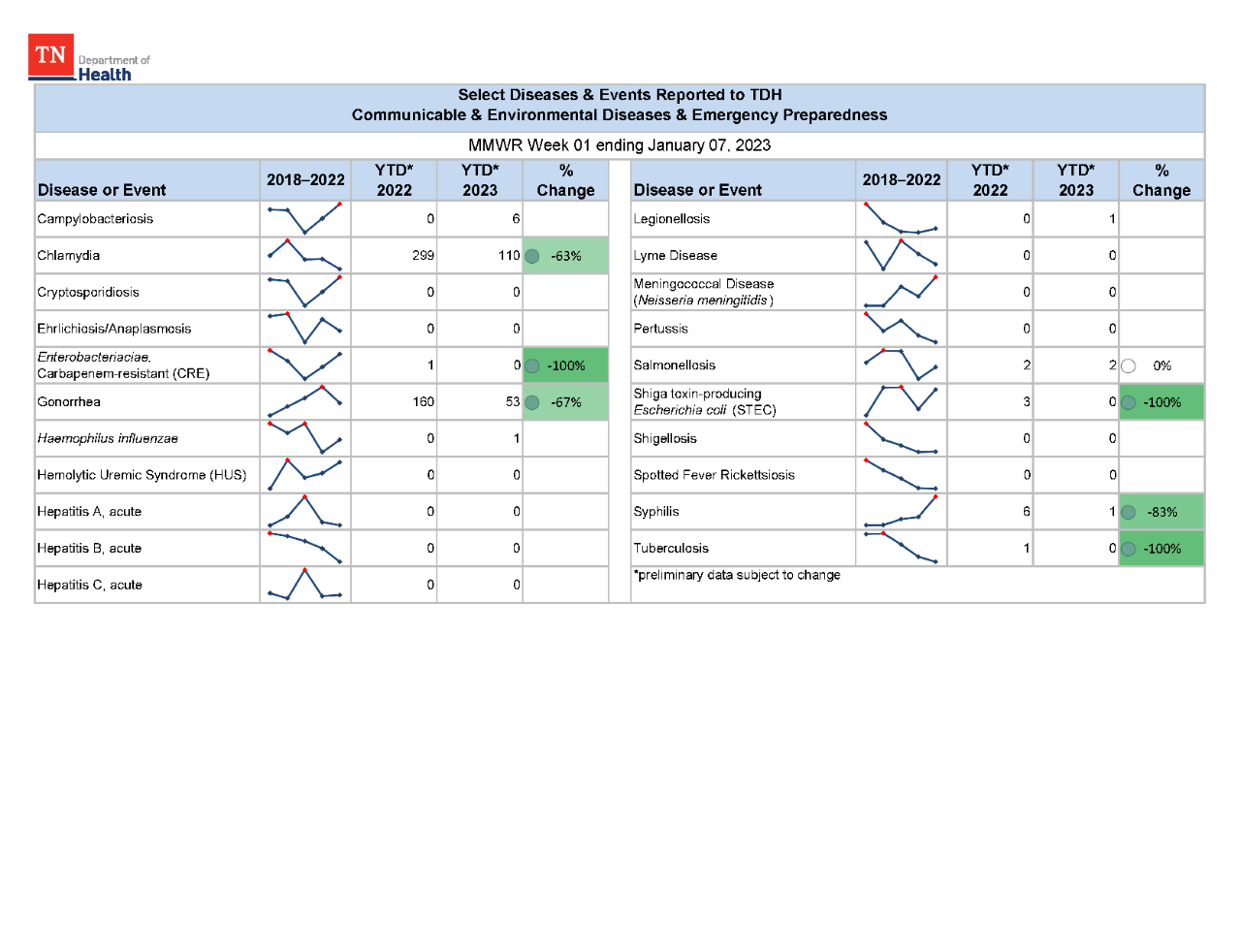Screen dimensions: 1241x952
Task: Click the Pertussis trend sparkline
Action: (x=901, y=329)
